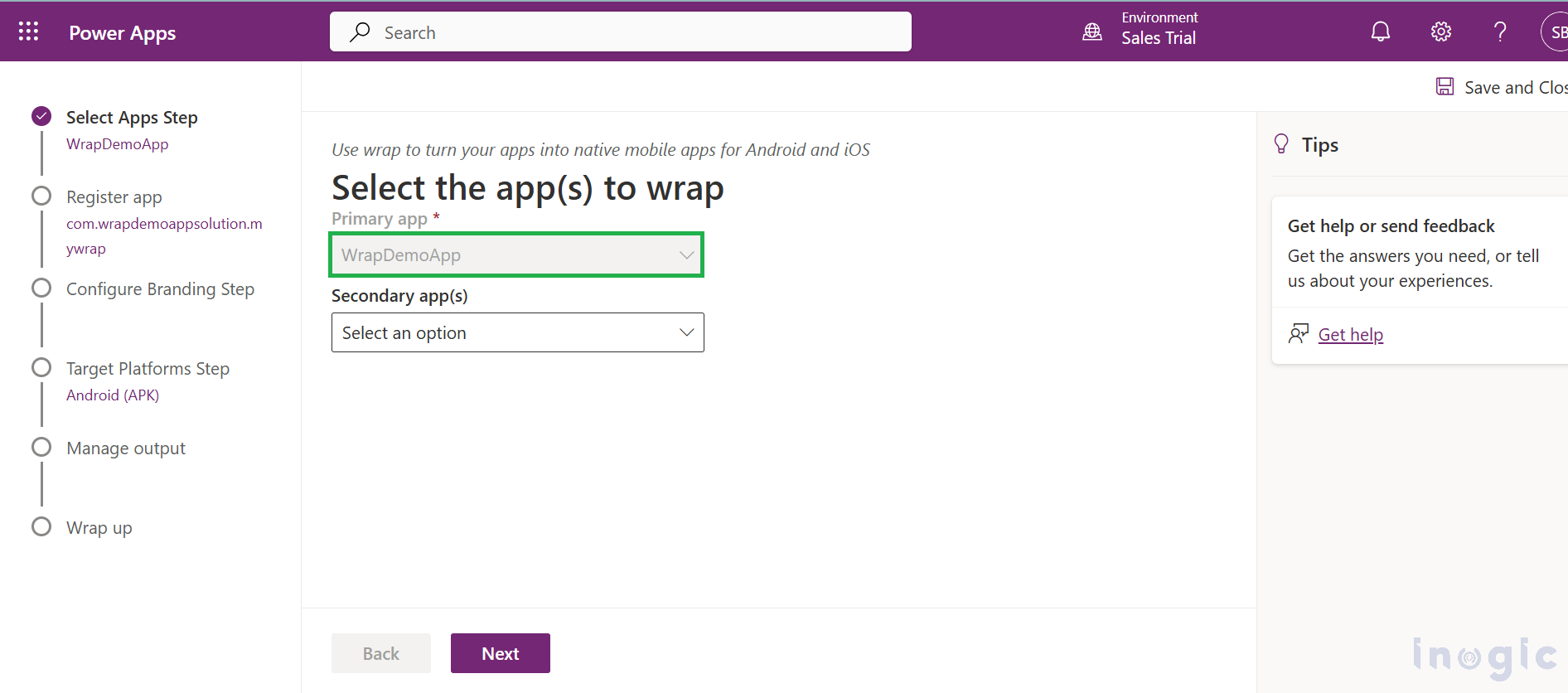Click the search magnifier icon

point(360,31)
